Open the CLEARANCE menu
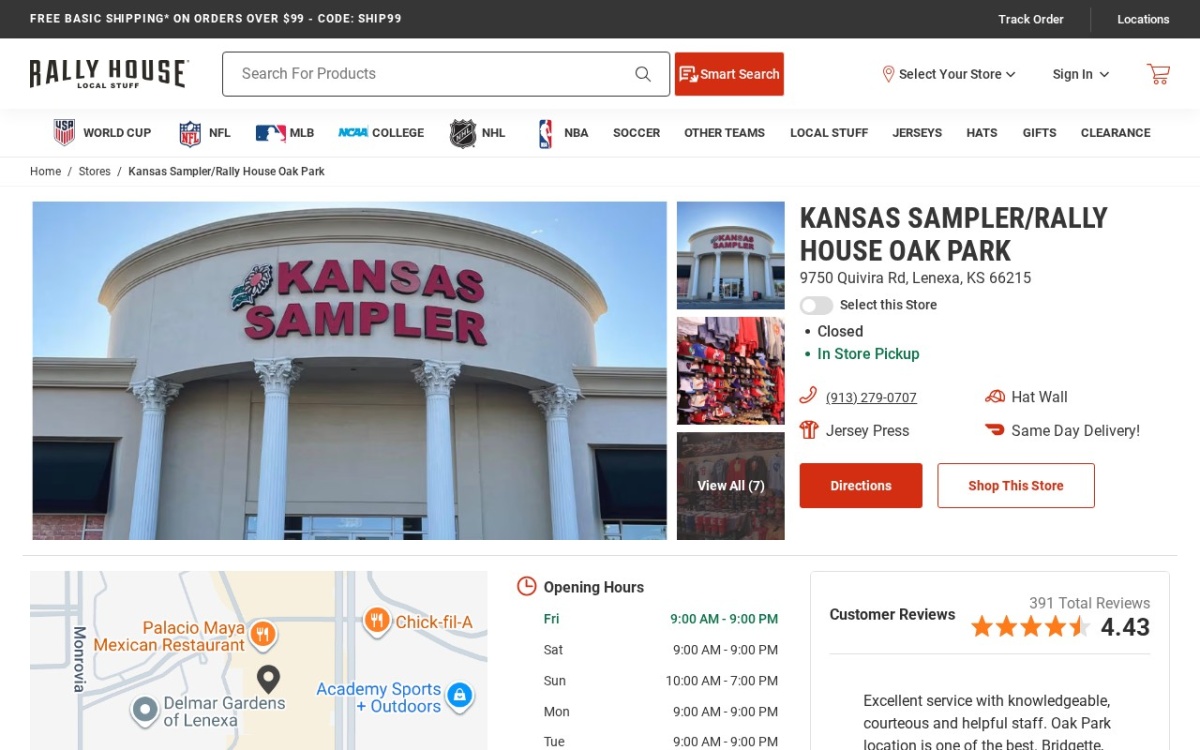The height and width of the screenshot is (750, 1200). click(x=1115, y=133)
